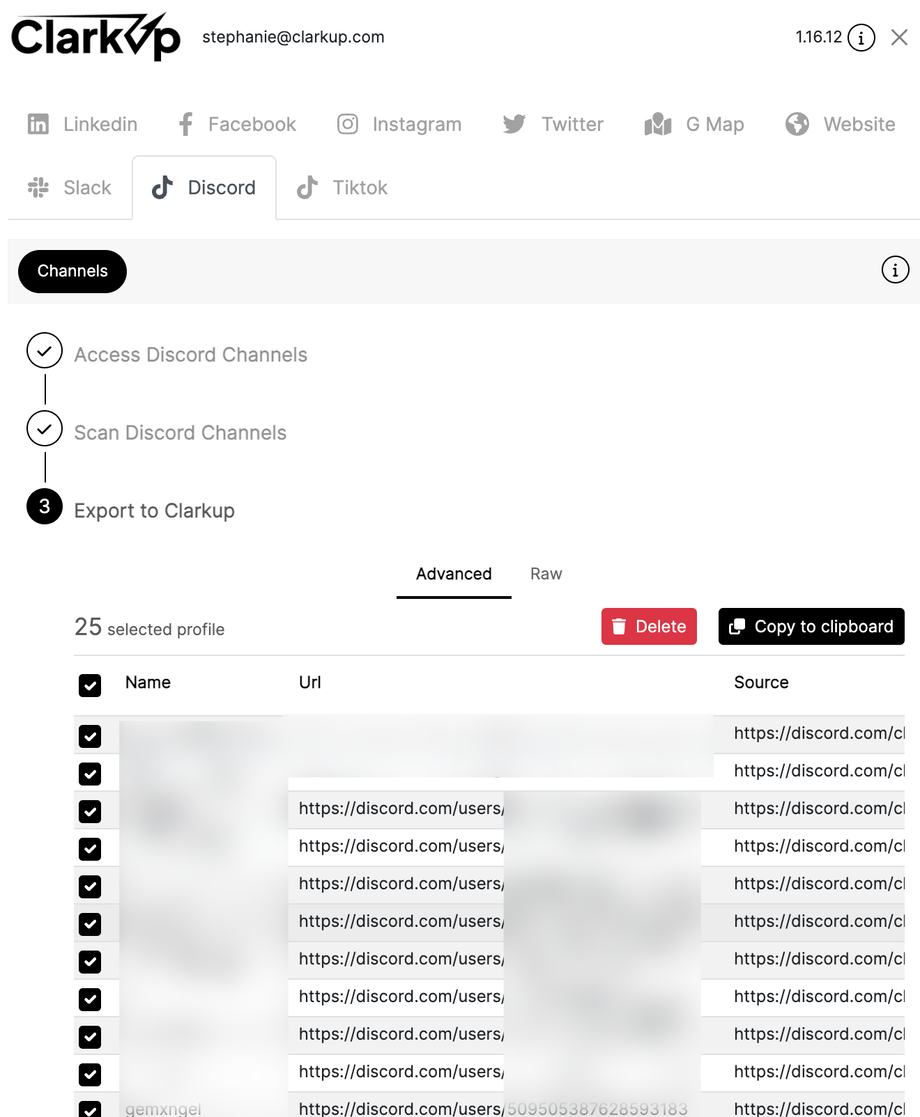The image size is (920, 1117).
Task: Click the Slack logo icon
Action: 38,187
